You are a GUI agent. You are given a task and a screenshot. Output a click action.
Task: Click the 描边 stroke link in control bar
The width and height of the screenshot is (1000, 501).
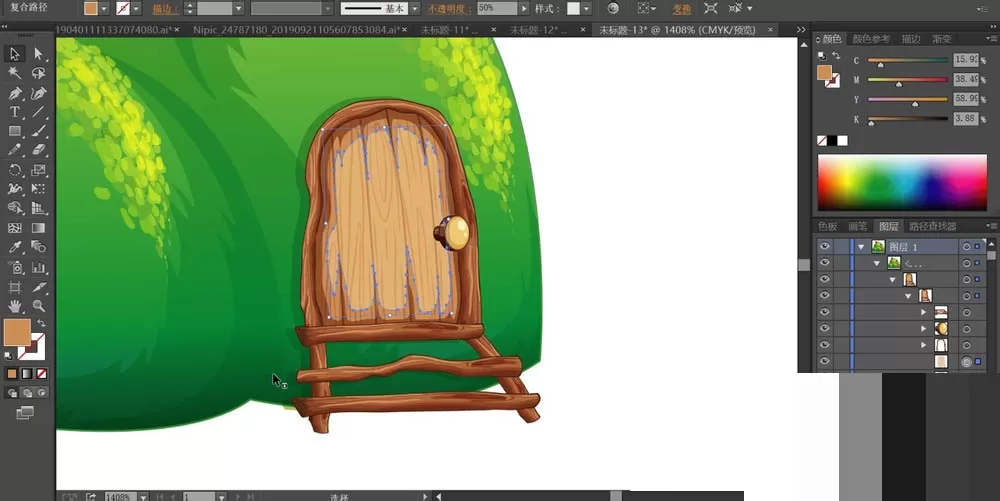click(165, 9)
